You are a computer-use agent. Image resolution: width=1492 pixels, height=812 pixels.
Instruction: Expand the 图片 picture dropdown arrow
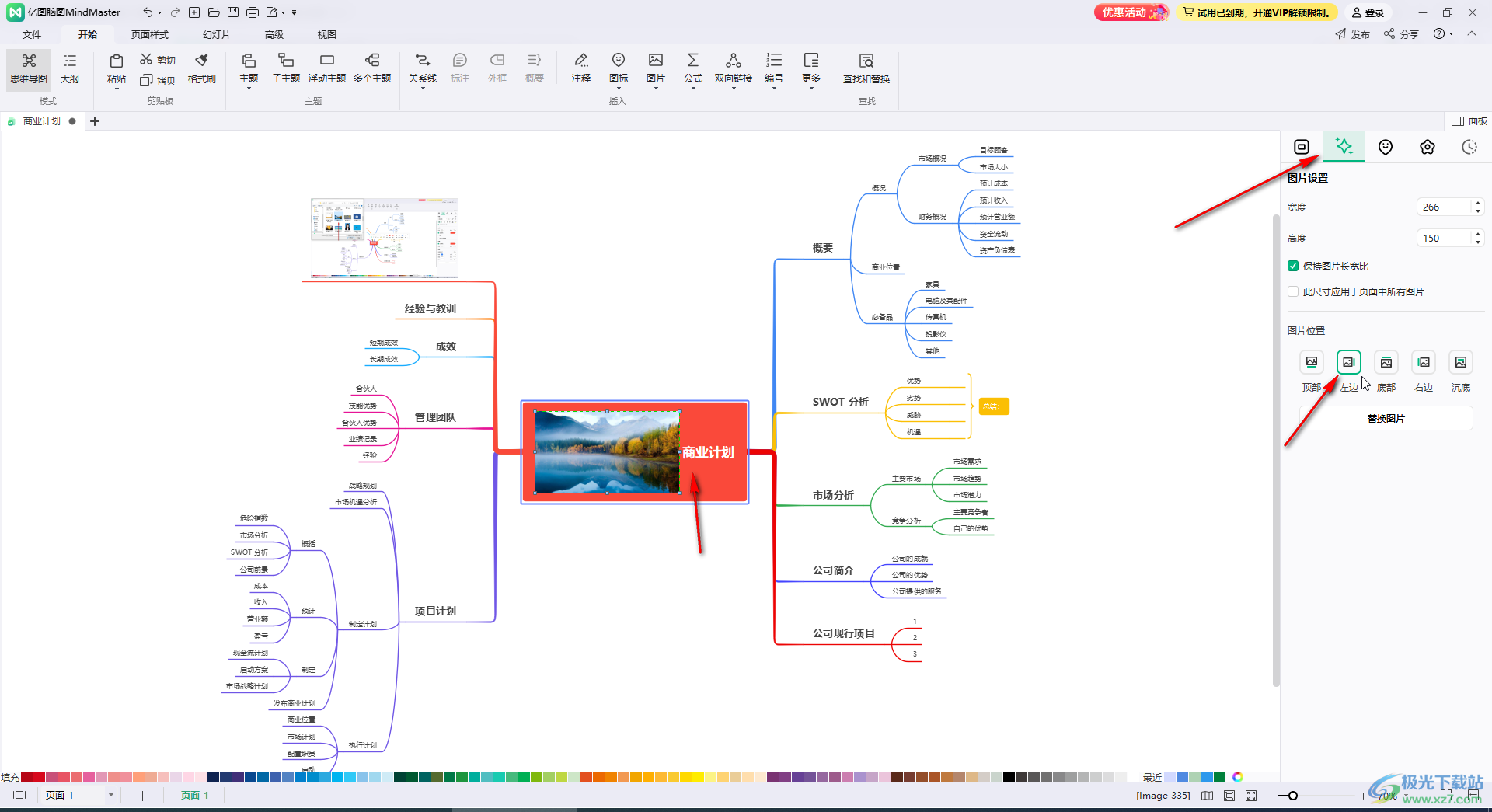pyautogui.click(x=656, y=89)
